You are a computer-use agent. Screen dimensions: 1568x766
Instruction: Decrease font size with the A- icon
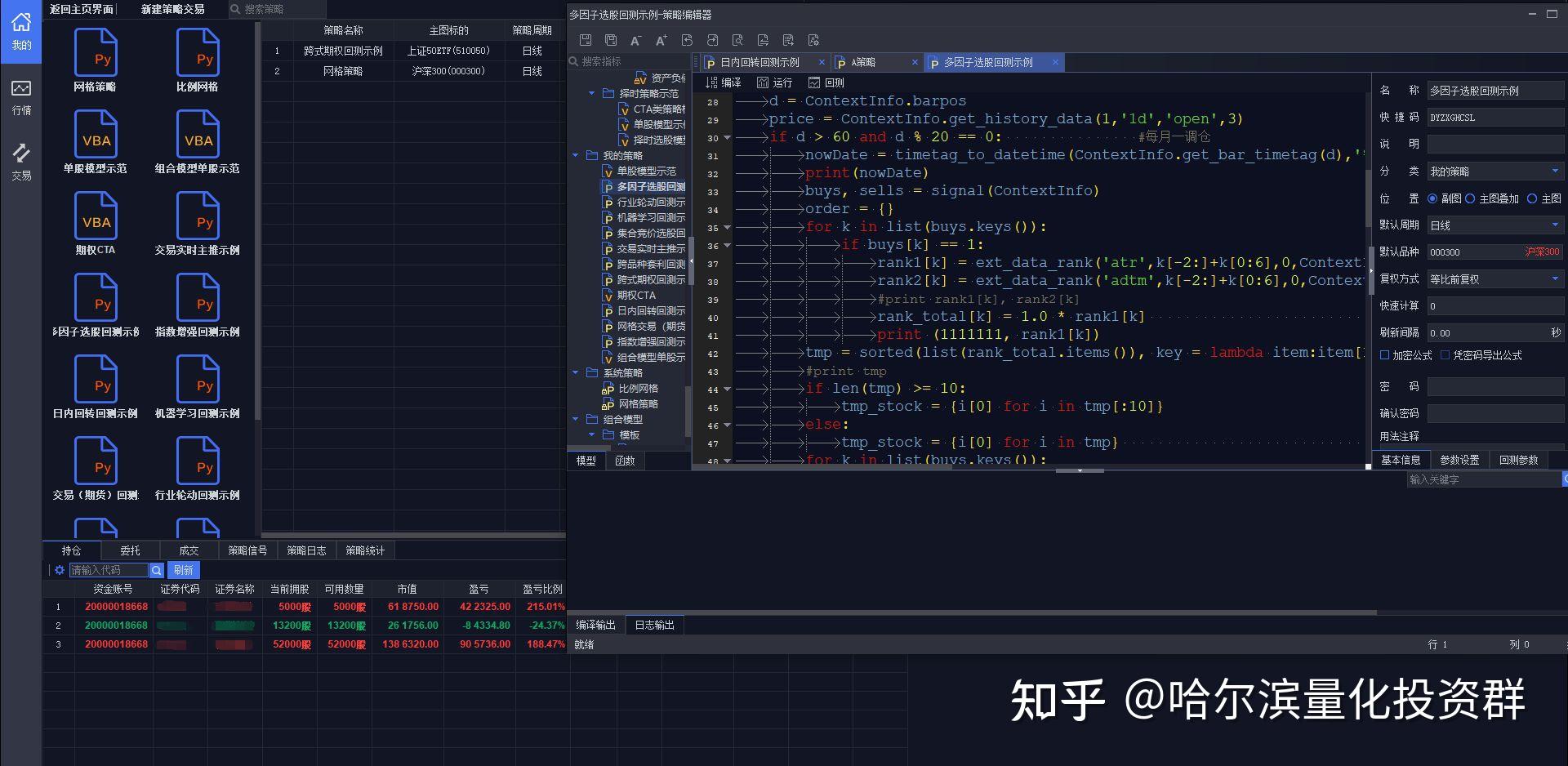pos(636,40)
